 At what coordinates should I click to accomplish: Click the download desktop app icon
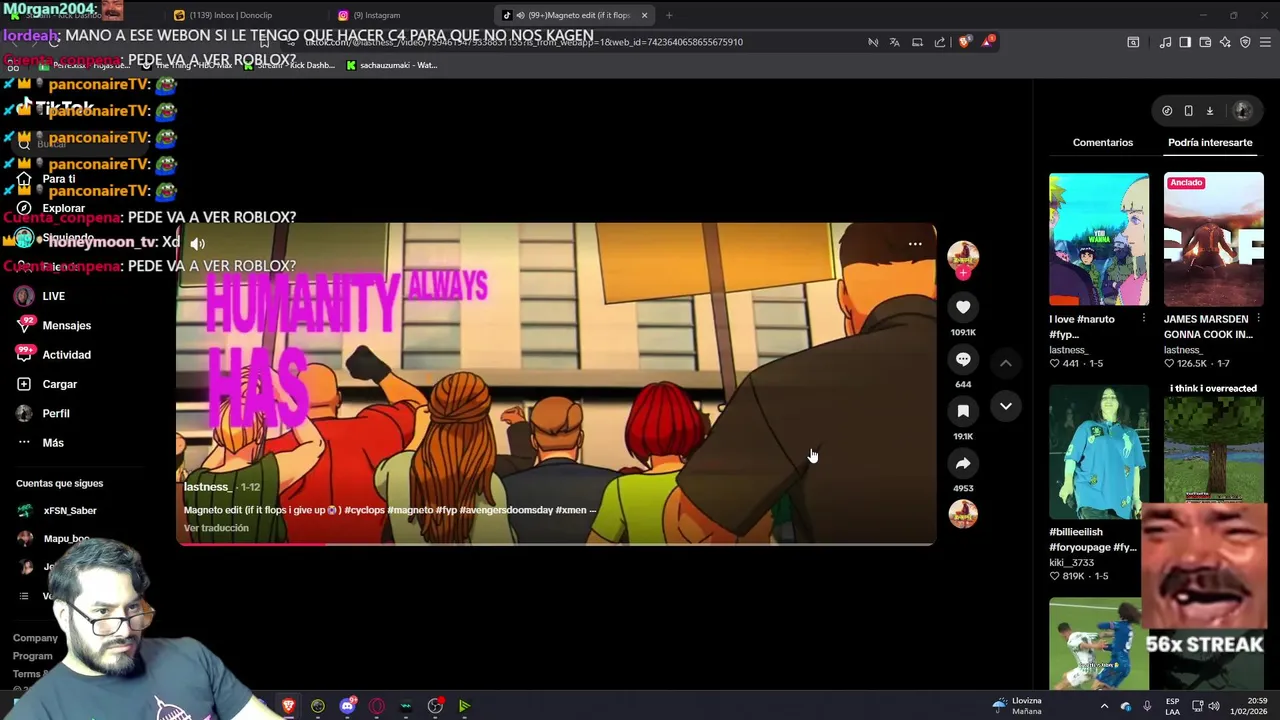[x=1209, y=111]
